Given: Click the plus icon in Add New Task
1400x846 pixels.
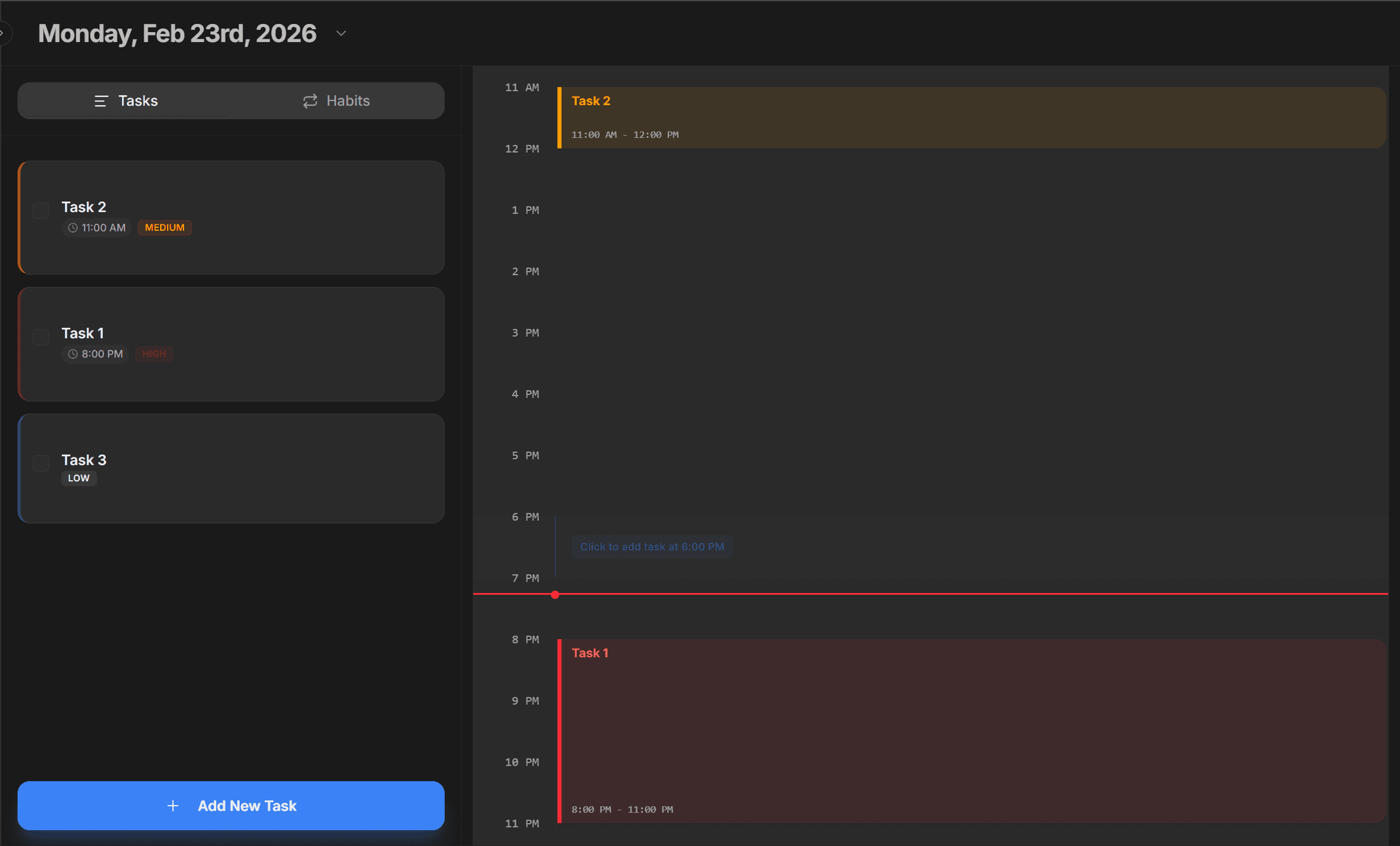Looking at the screenshot, I should click(174, 806).
